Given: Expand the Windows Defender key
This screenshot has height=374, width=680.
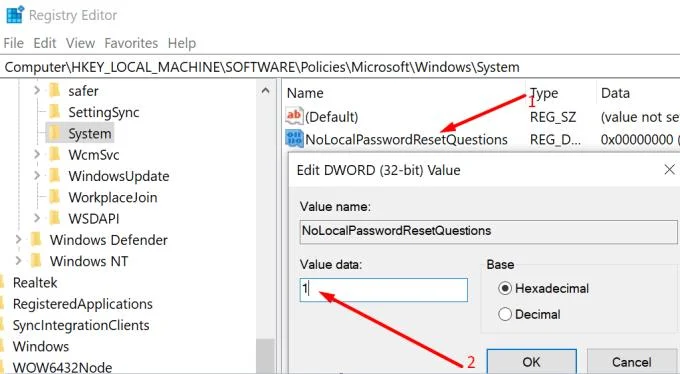Looking at the screenshot, I should click(x=18, y=239).
